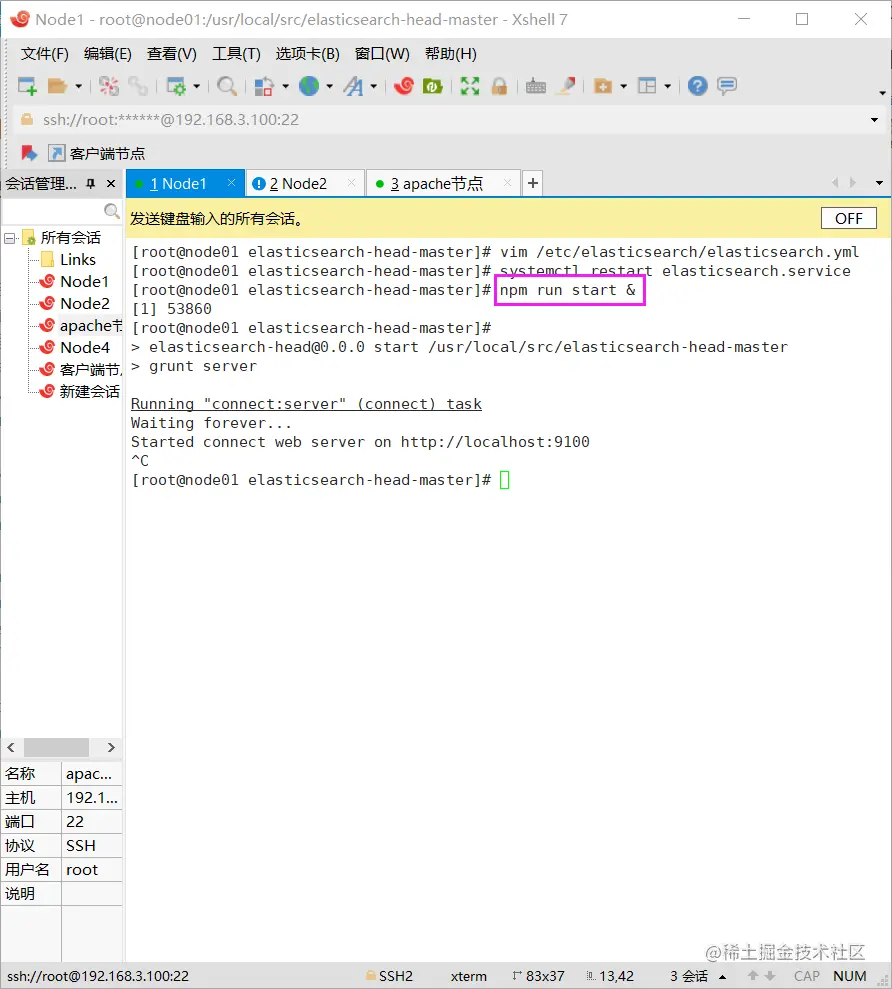Viewport: 892px width, 989px height.
Task: Click the red Xshell swirl toolbar icon
Action: click(403, 86)
